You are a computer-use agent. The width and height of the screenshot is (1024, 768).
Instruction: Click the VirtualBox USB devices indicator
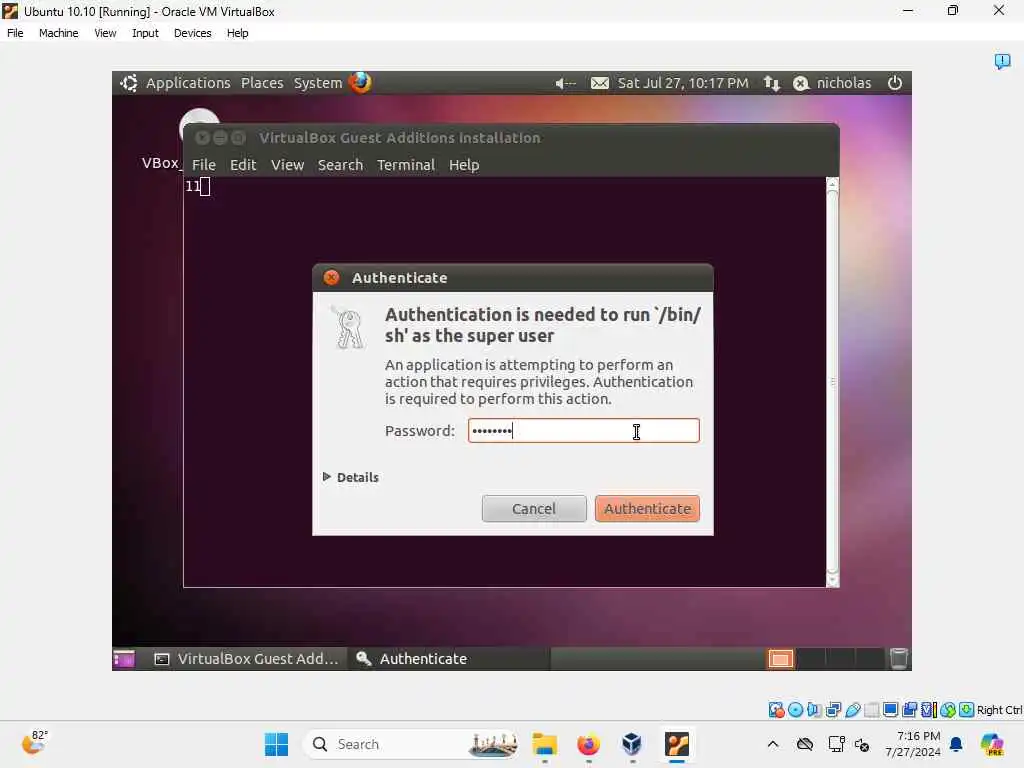click(852, 710)
